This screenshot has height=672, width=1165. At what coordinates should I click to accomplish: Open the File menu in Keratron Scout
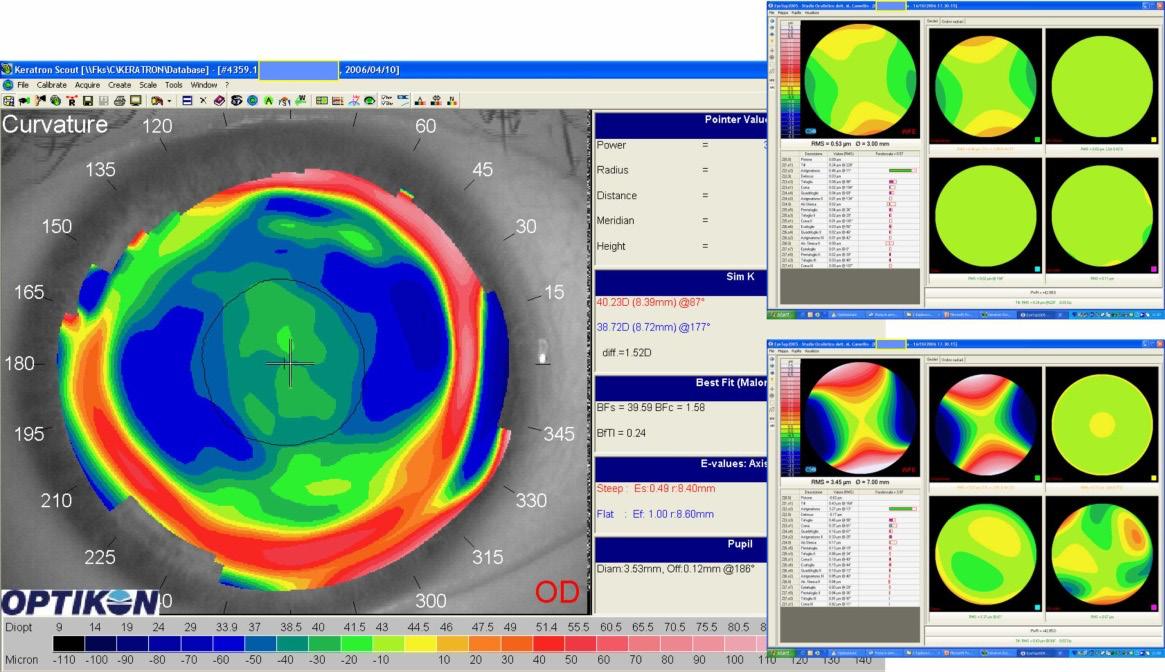tap(23, 85)
